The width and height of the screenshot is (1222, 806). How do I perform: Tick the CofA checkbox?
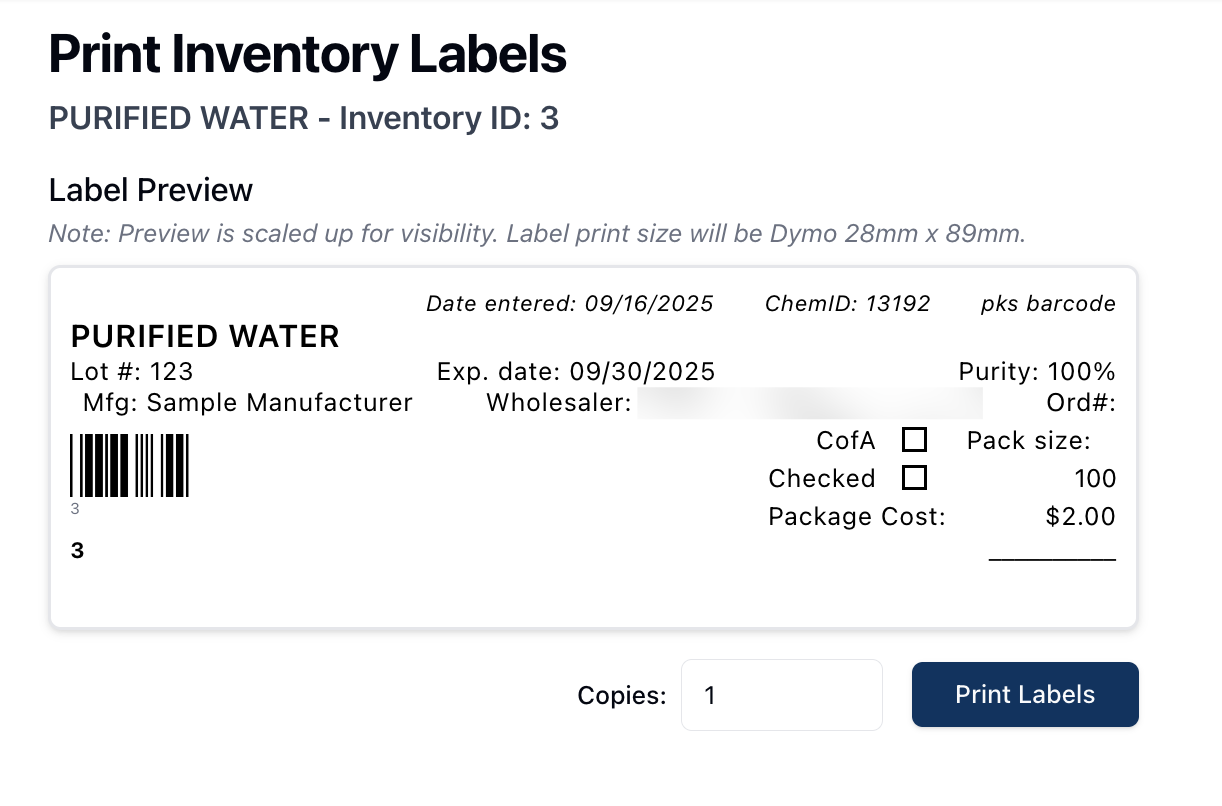[914, 440]
